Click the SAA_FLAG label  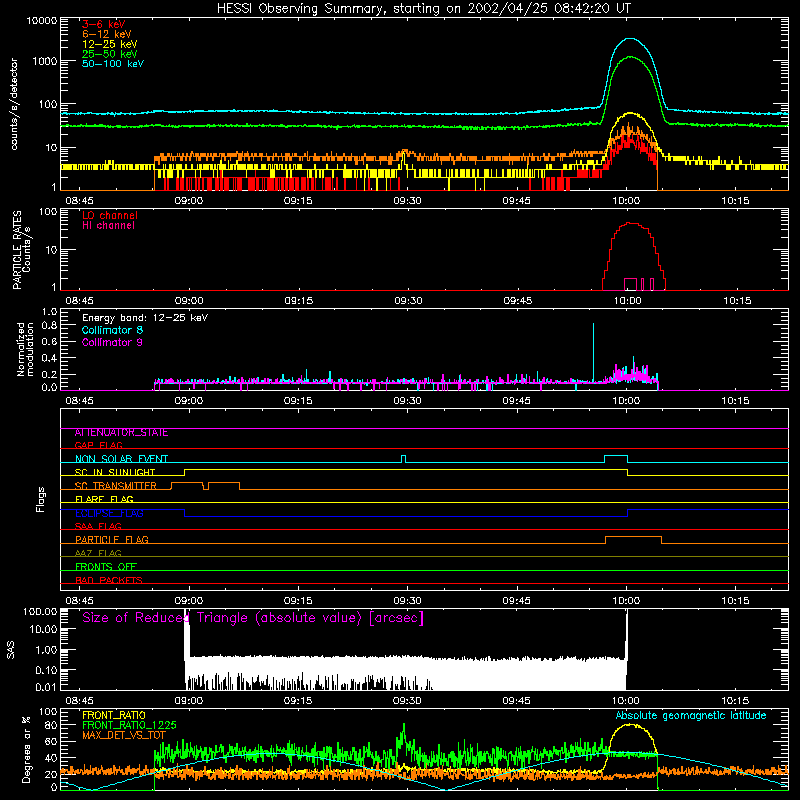pyautogui.click(x=98, y=526)
